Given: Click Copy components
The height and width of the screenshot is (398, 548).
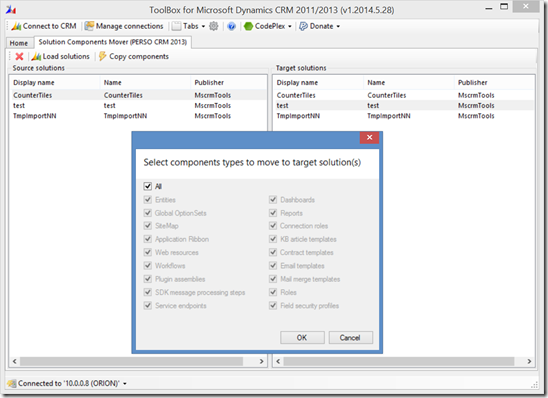Looking at the screenshot, I should (134, 56).
